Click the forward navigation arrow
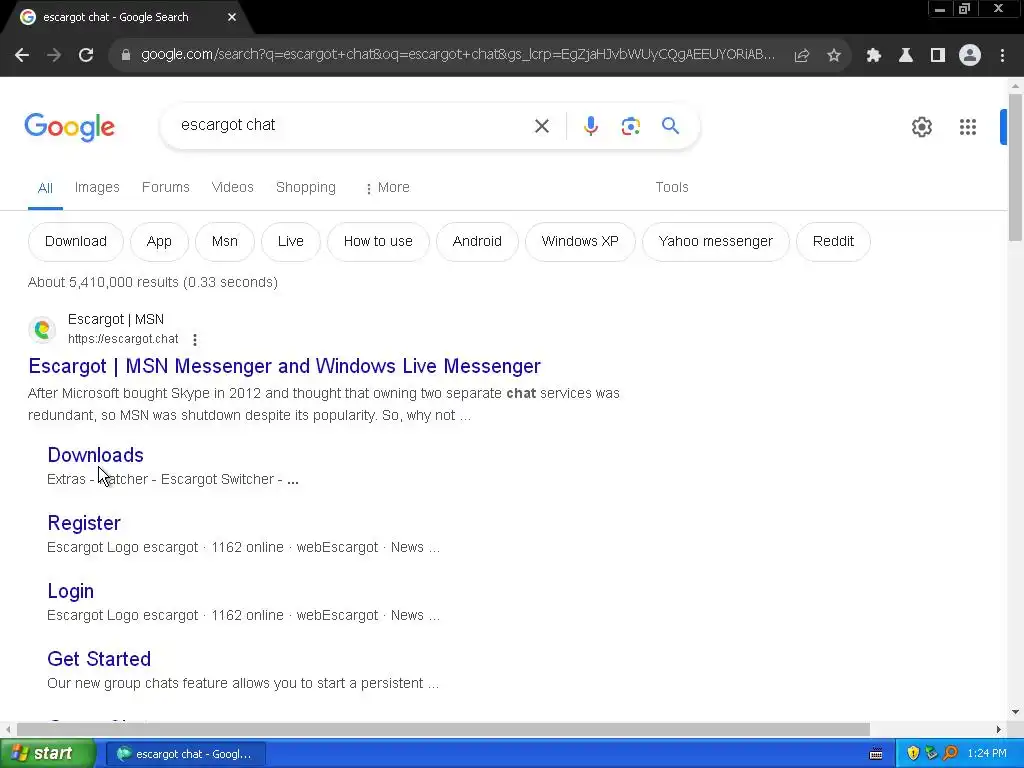Image resolution: width=1024 pixels, height=768 pixels. pyautogui.click(x=54, y=55)
